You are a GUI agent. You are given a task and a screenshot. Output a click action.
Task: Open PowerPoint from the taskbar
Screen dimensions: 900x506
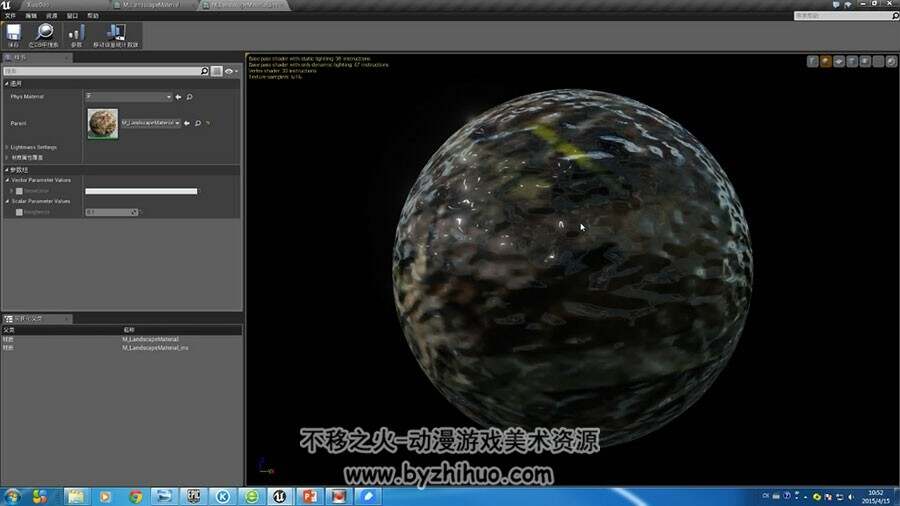pos(309,496)
